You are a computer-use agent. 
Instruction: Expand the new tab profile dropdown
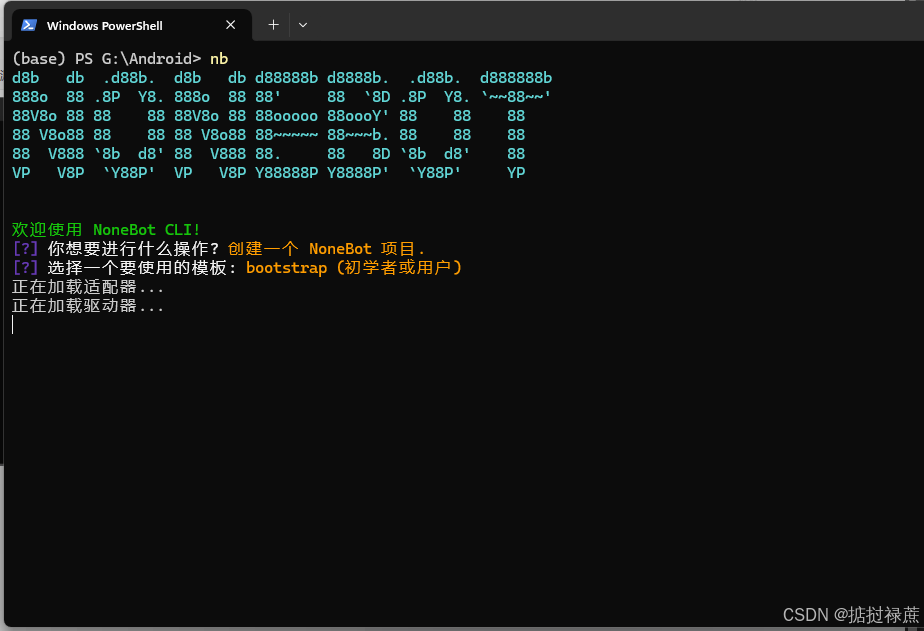click(x=303, y=25)
